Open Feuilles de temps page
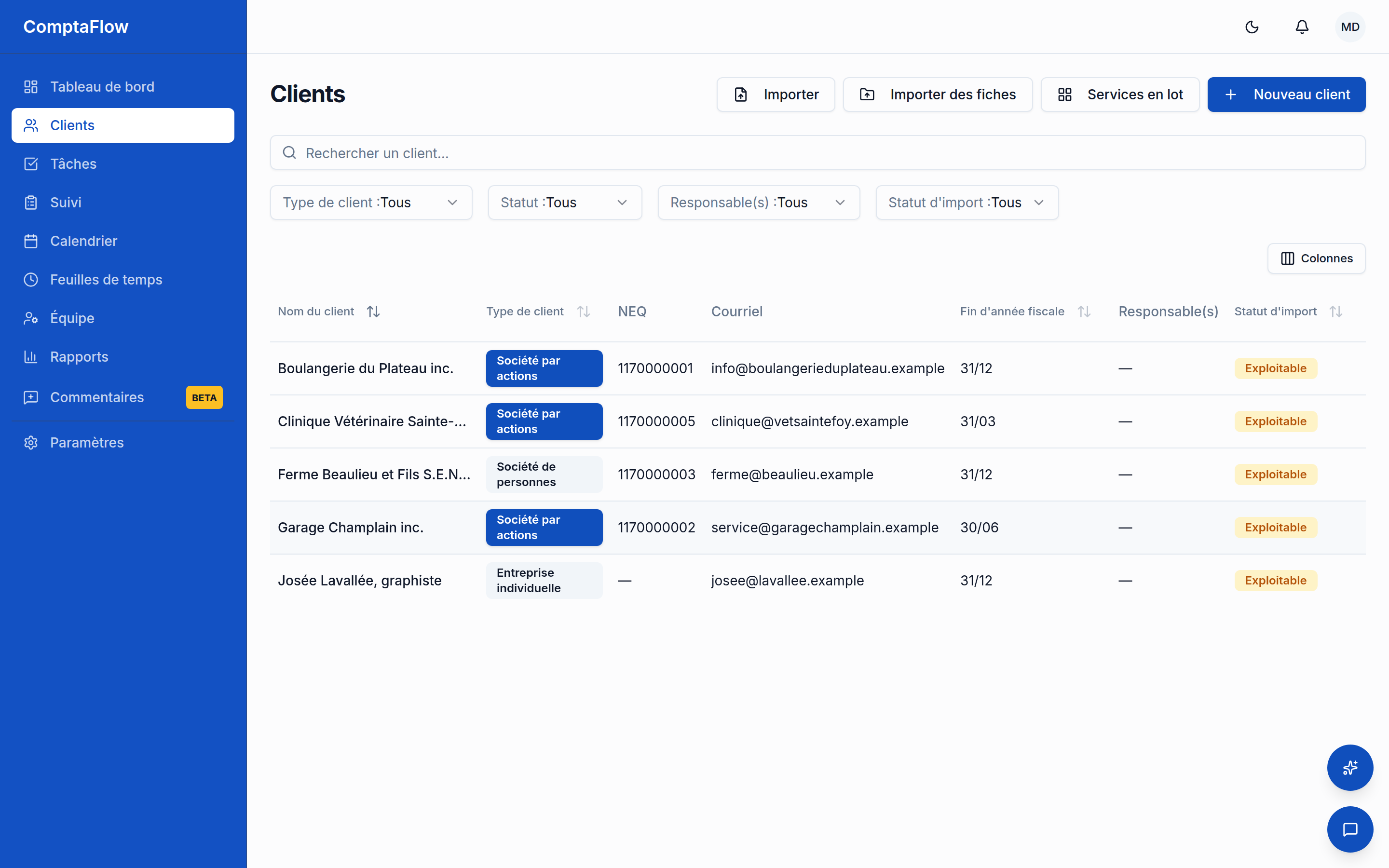 [123, 280]
